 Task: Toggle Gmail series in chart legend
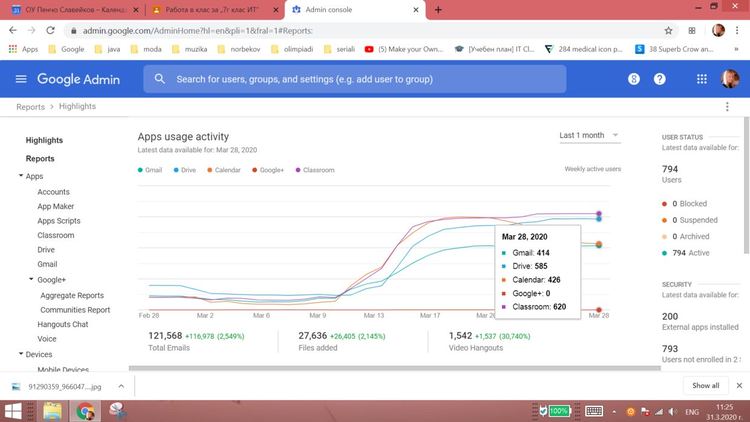coord(150,170)
